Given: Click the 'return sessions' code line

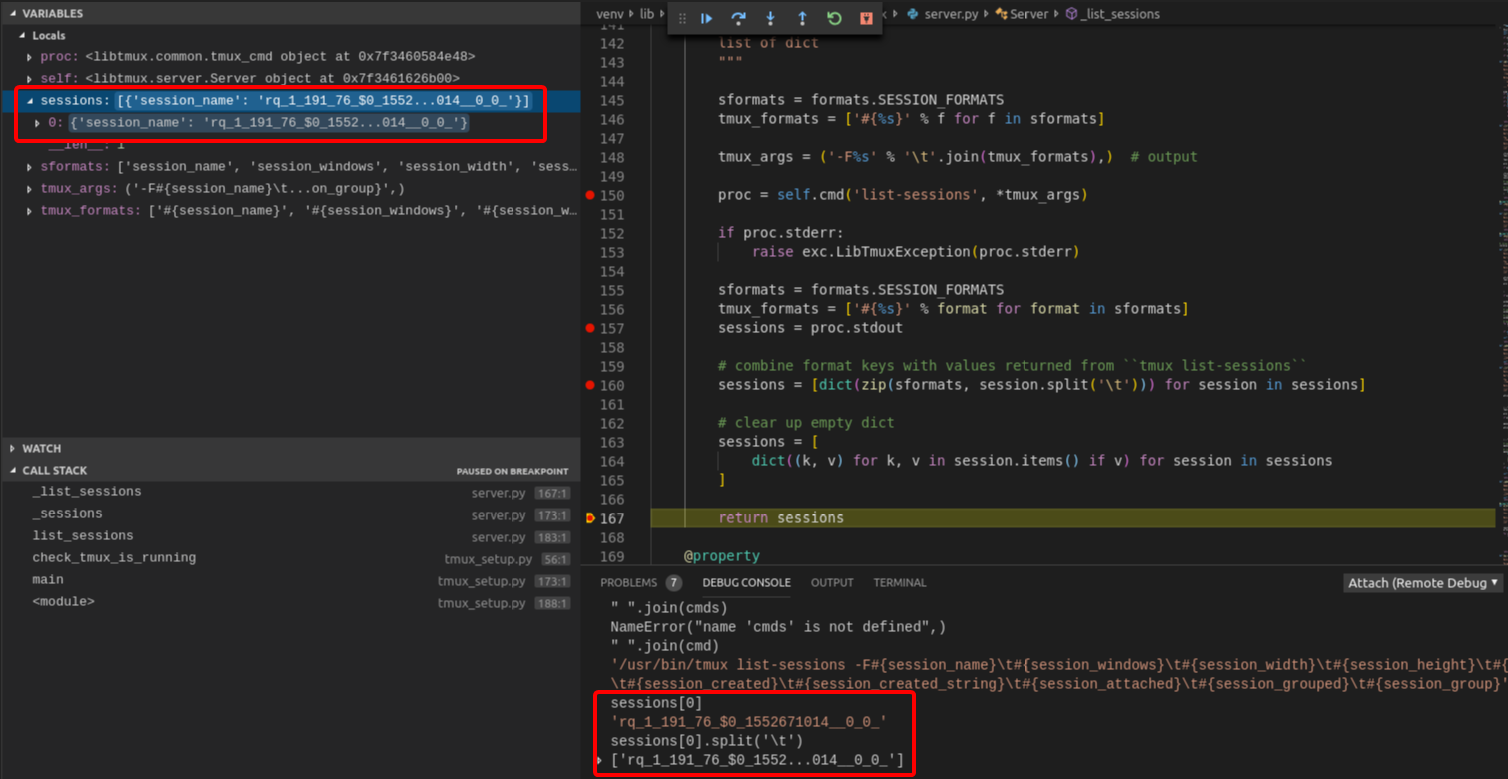Looking at the screenshot, I should pyautogui.click(x=781, y=518).
